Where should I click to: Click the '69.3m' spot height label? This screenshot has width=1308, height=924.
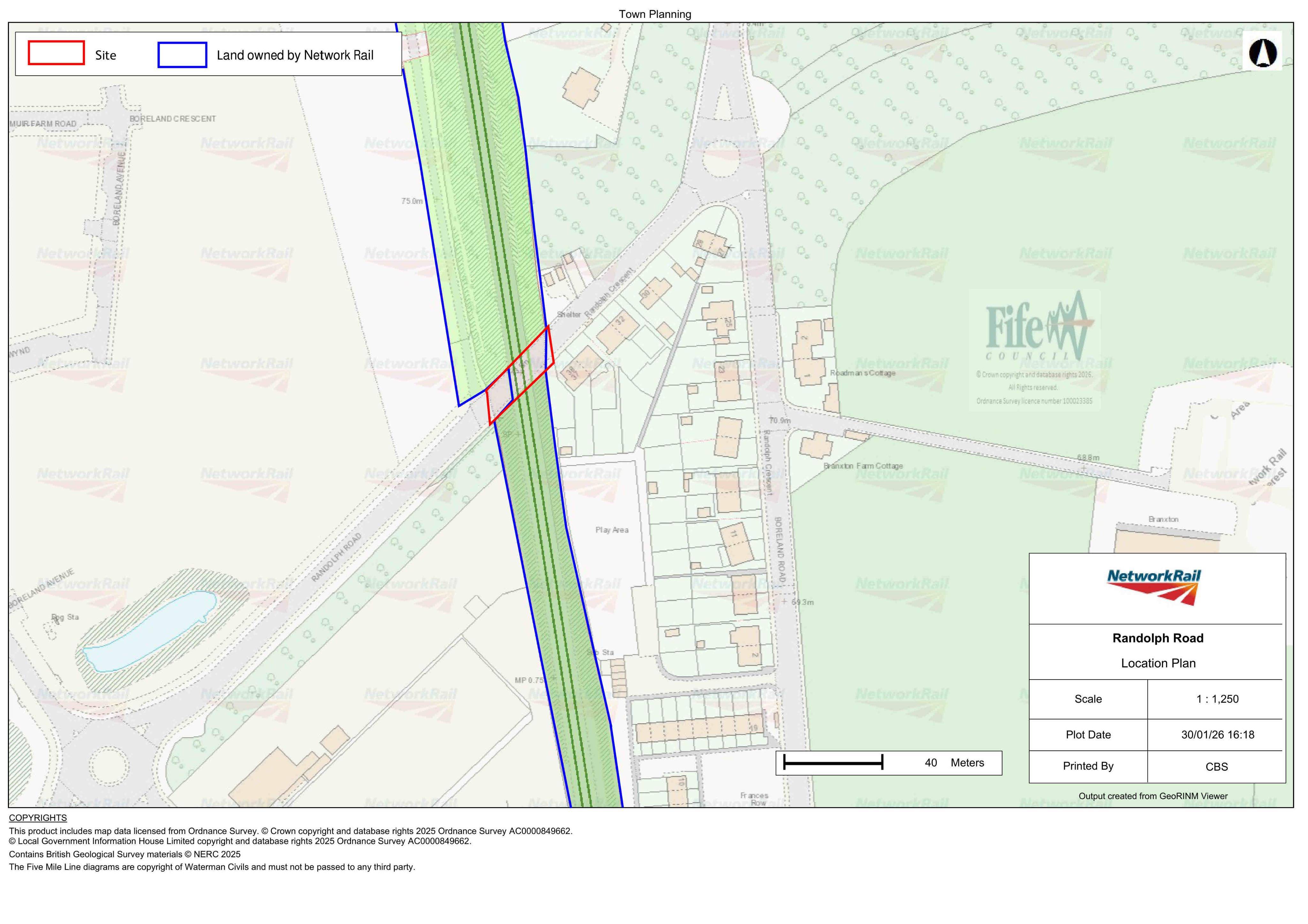pos(803,602)
